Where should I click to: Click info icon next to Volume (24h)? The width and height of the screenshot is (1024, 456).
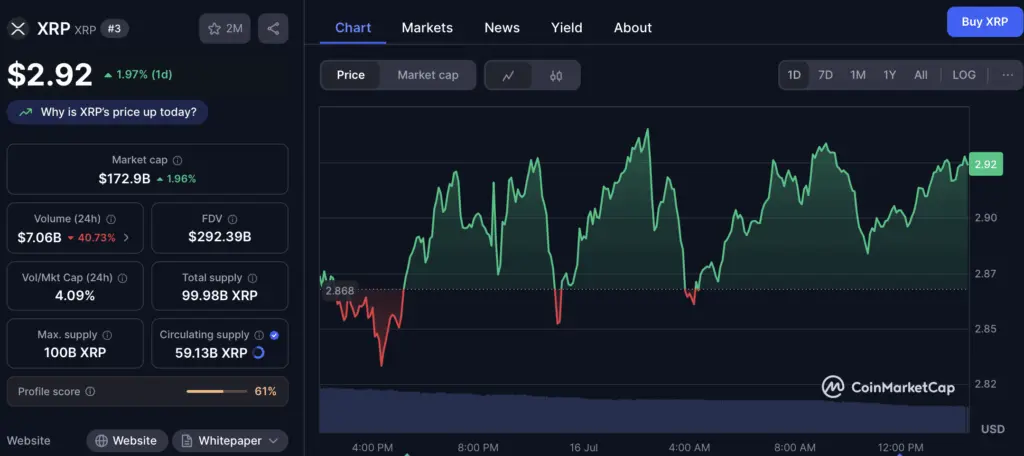click(111, 220)
